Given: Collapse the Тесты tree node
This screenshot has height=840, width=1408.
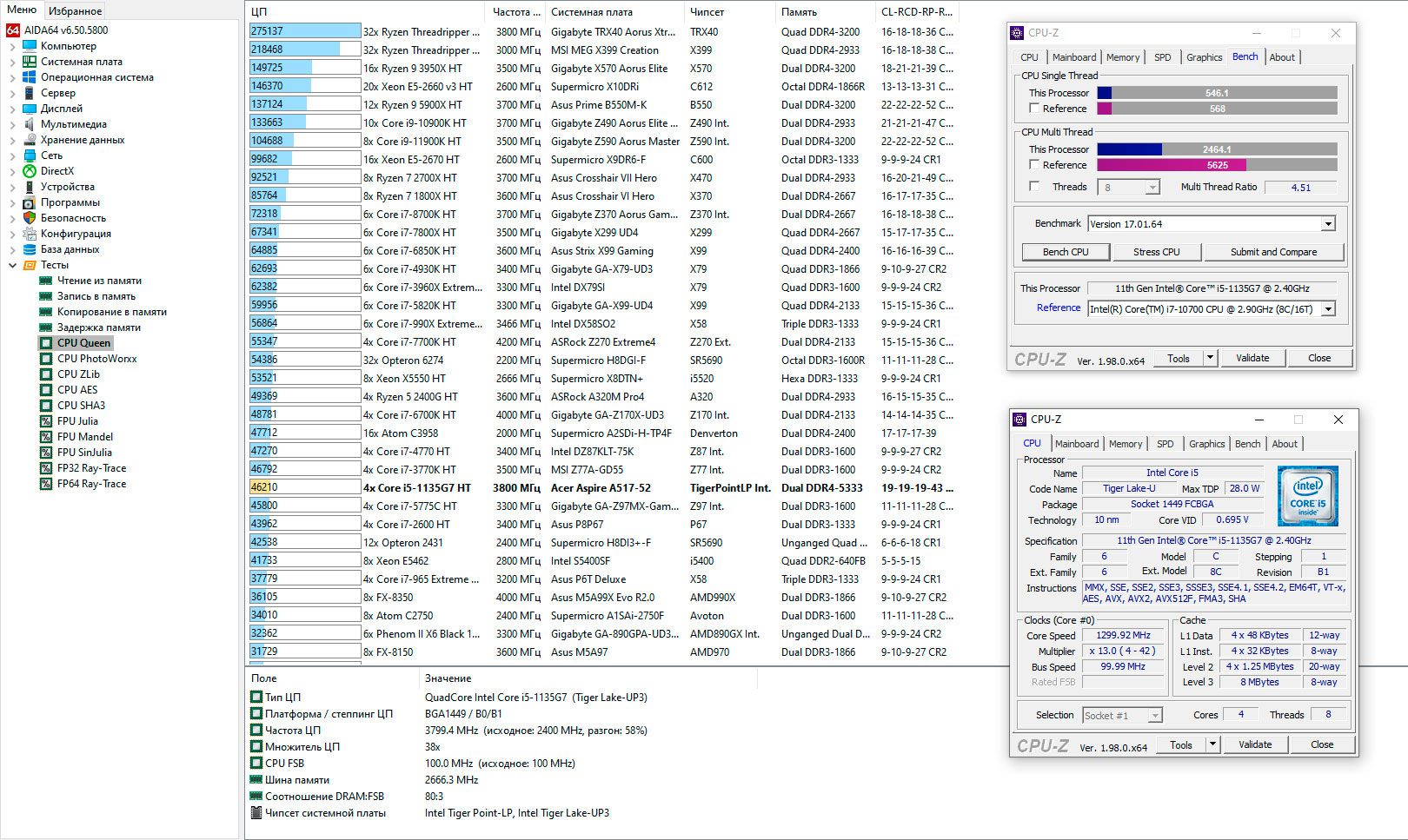Looking at the screenshot, I should tap(12, 265).
